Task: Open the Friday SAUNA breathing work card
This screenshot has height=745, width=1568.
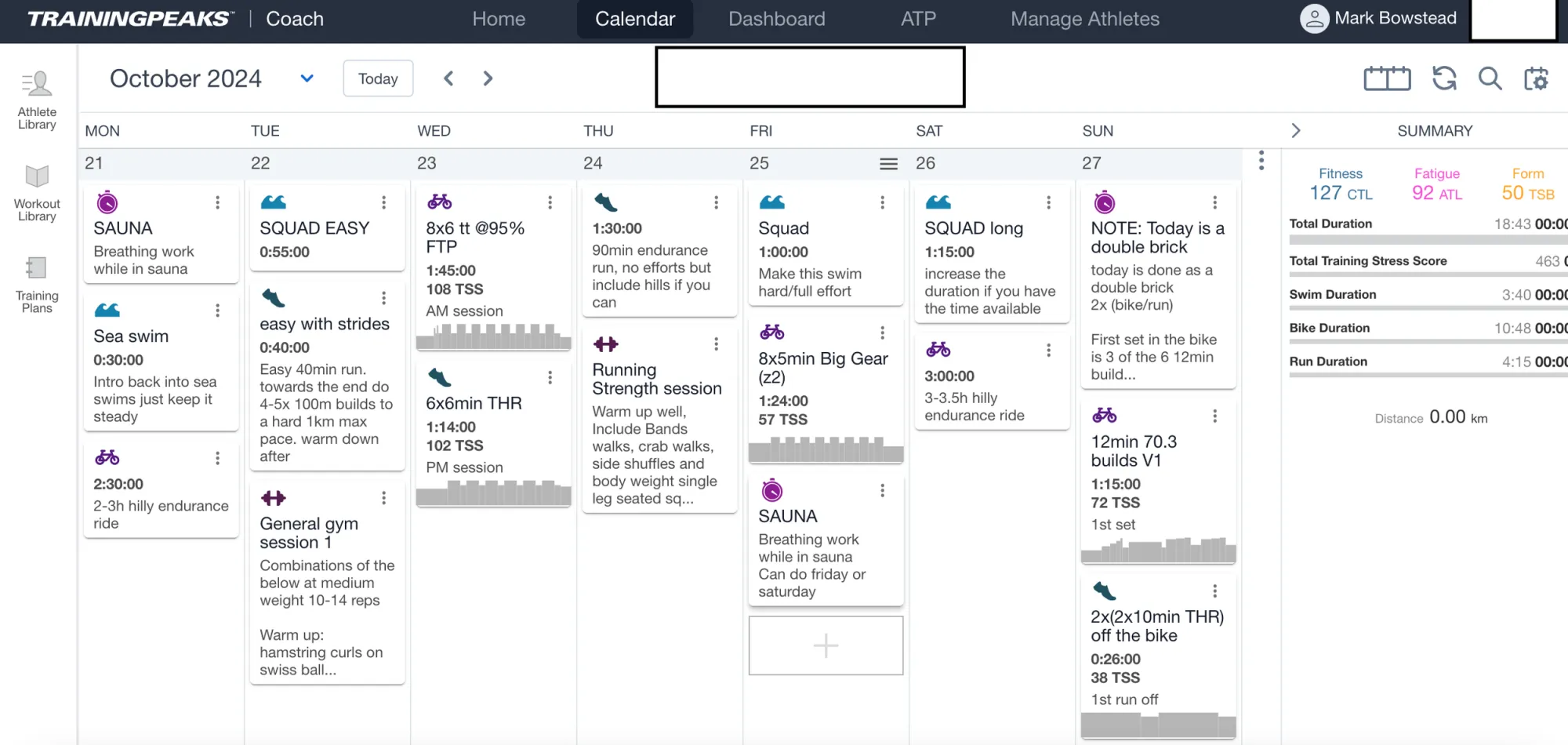Action: pyautogui.click(x=826, y=540)
